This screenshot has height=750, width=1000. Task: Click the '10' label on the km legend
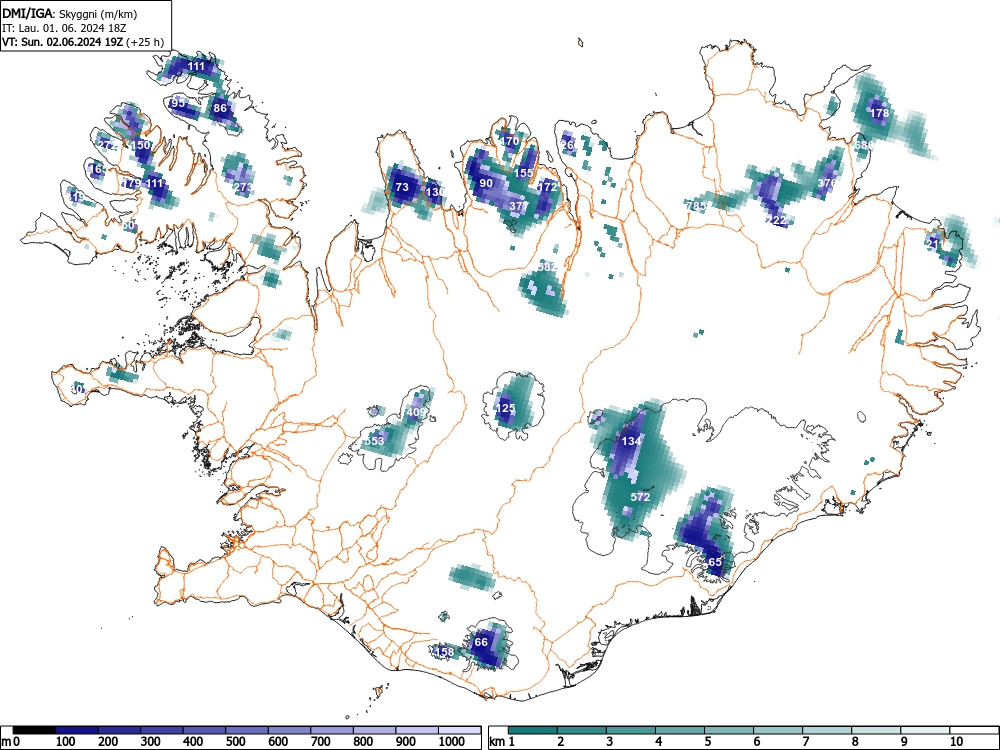[956, 741]
